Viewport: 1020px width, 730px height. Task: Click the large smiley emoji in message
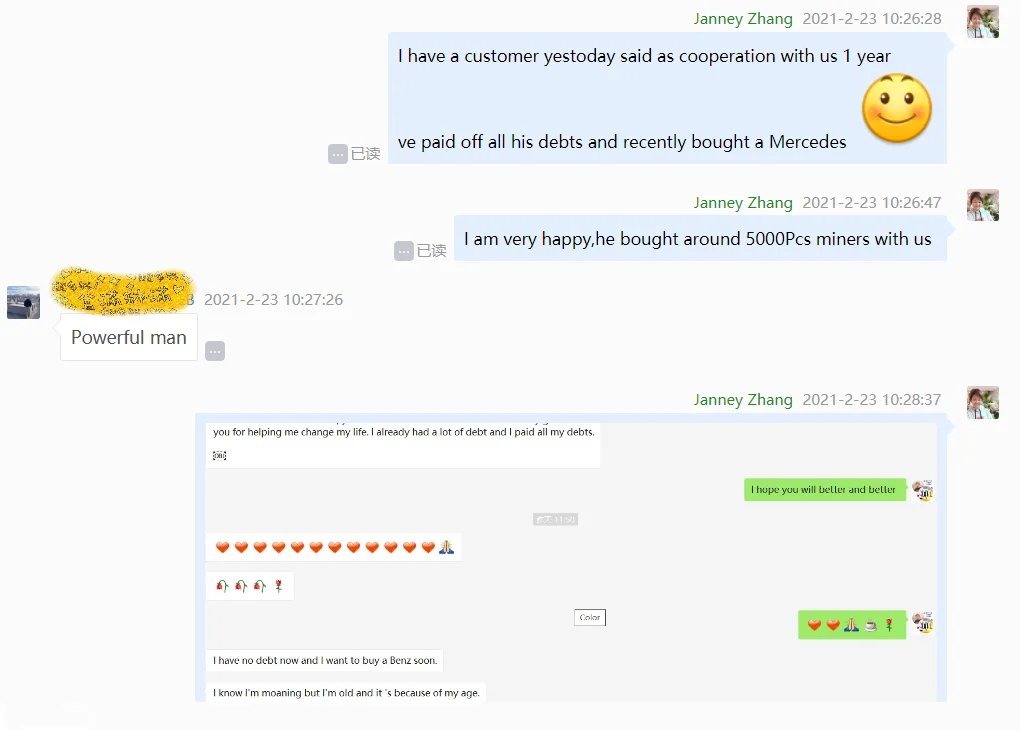(897, 108)
